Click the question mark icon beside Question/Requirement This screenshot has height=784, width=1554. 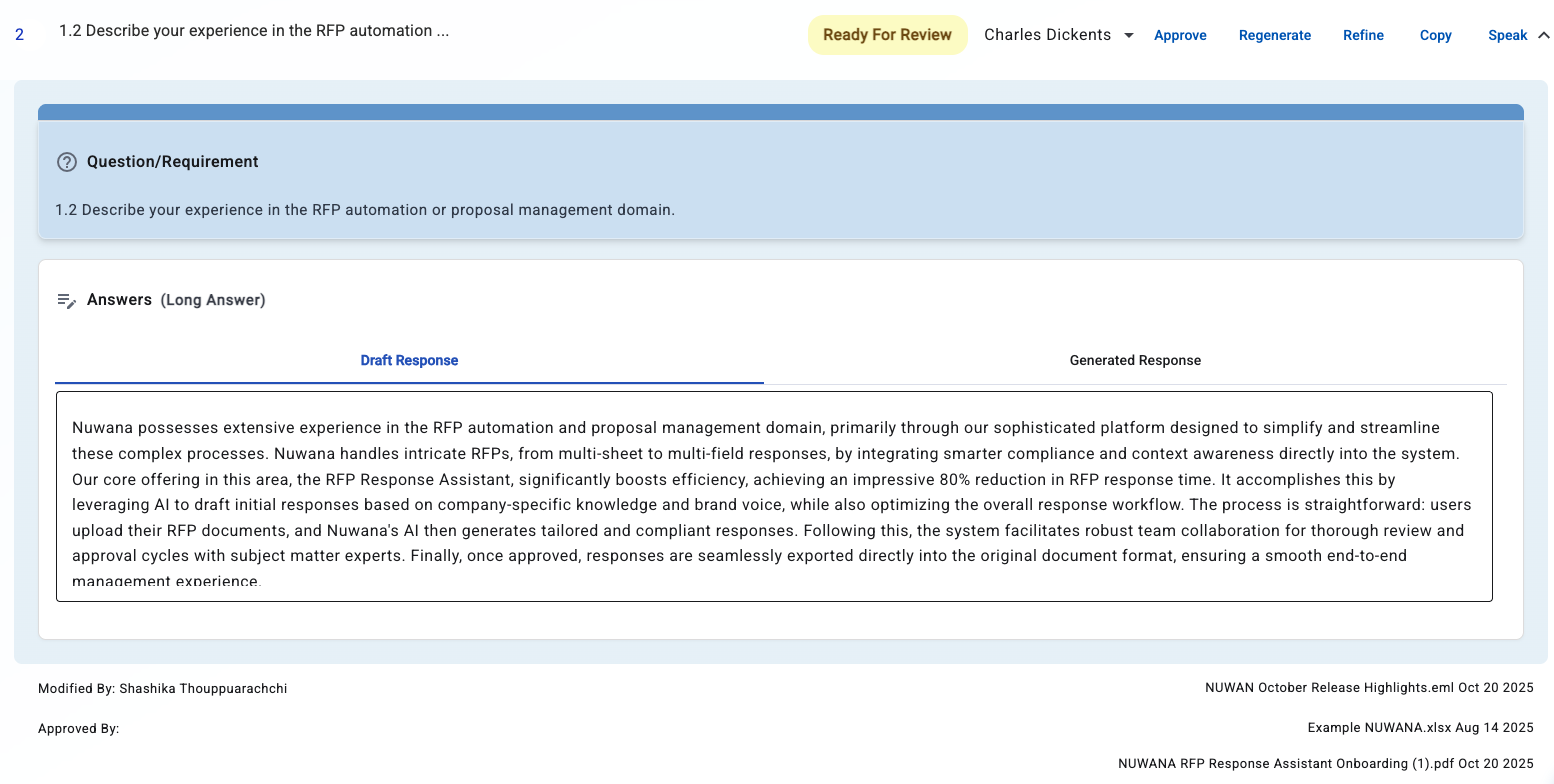67,162
